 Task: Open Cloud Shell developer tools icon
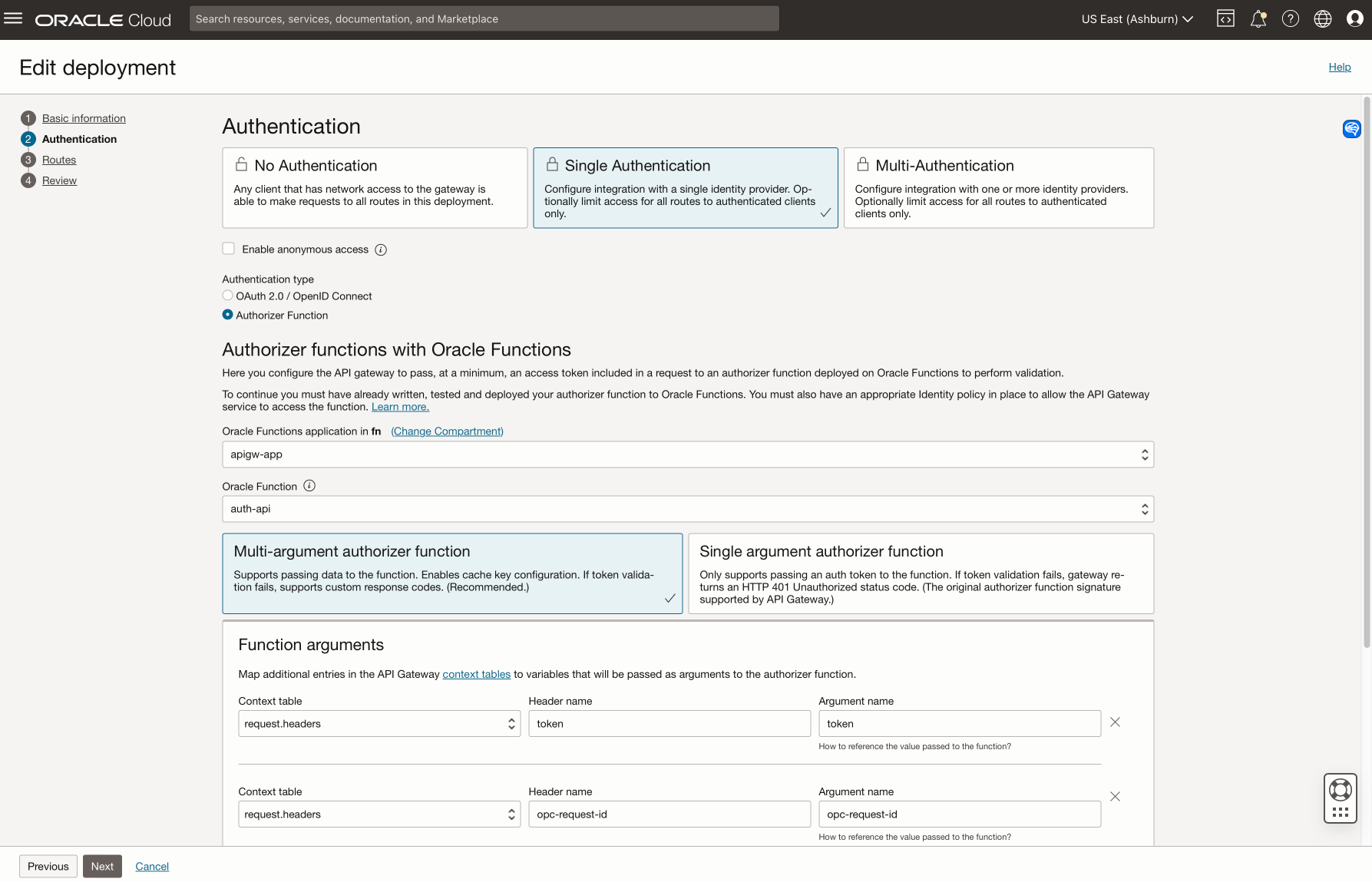pyautogui.click(x=1225, y=19)
